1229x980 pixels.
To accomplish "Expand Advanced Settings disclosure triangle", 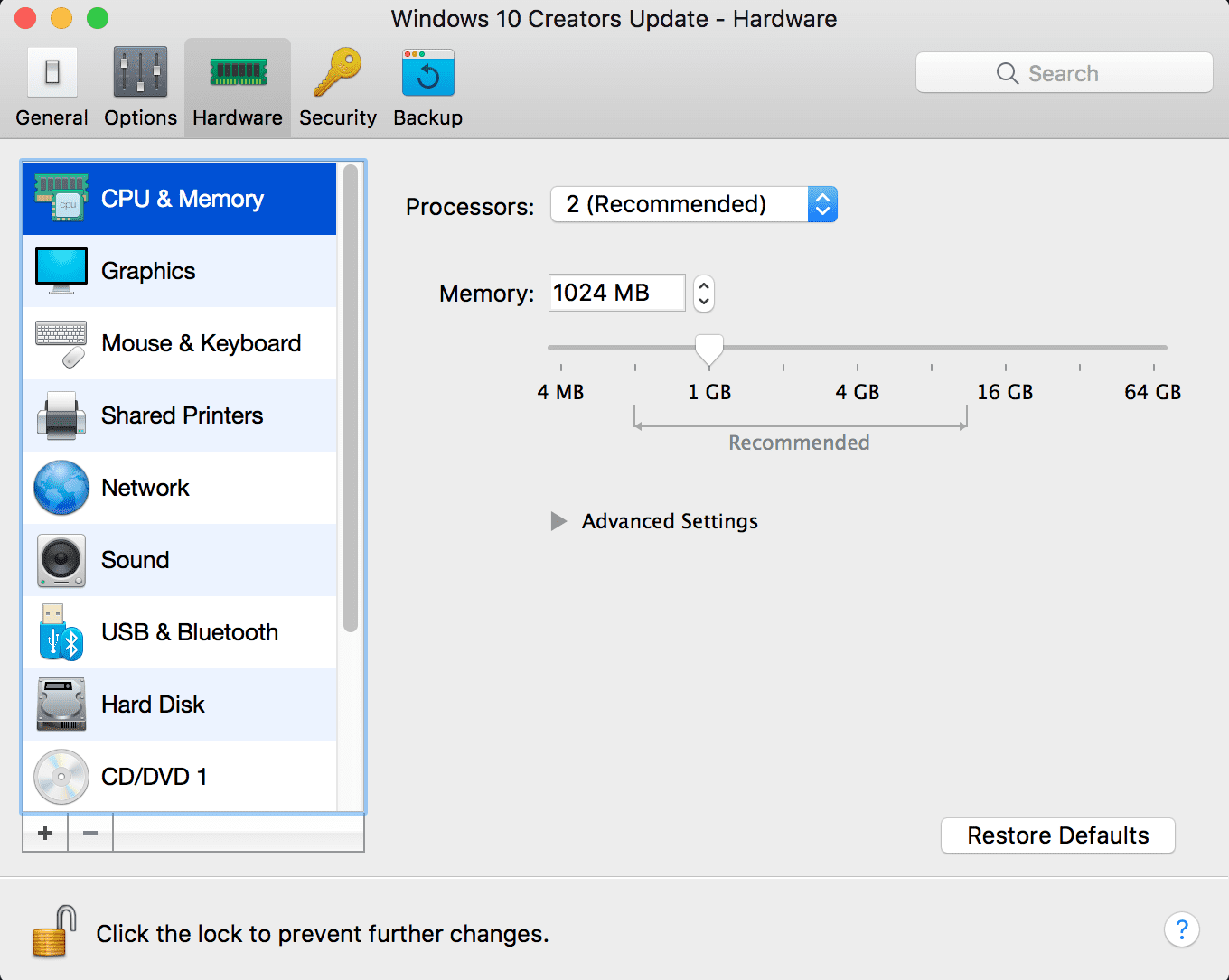I will pyautogui.click(x=558, y=521).
